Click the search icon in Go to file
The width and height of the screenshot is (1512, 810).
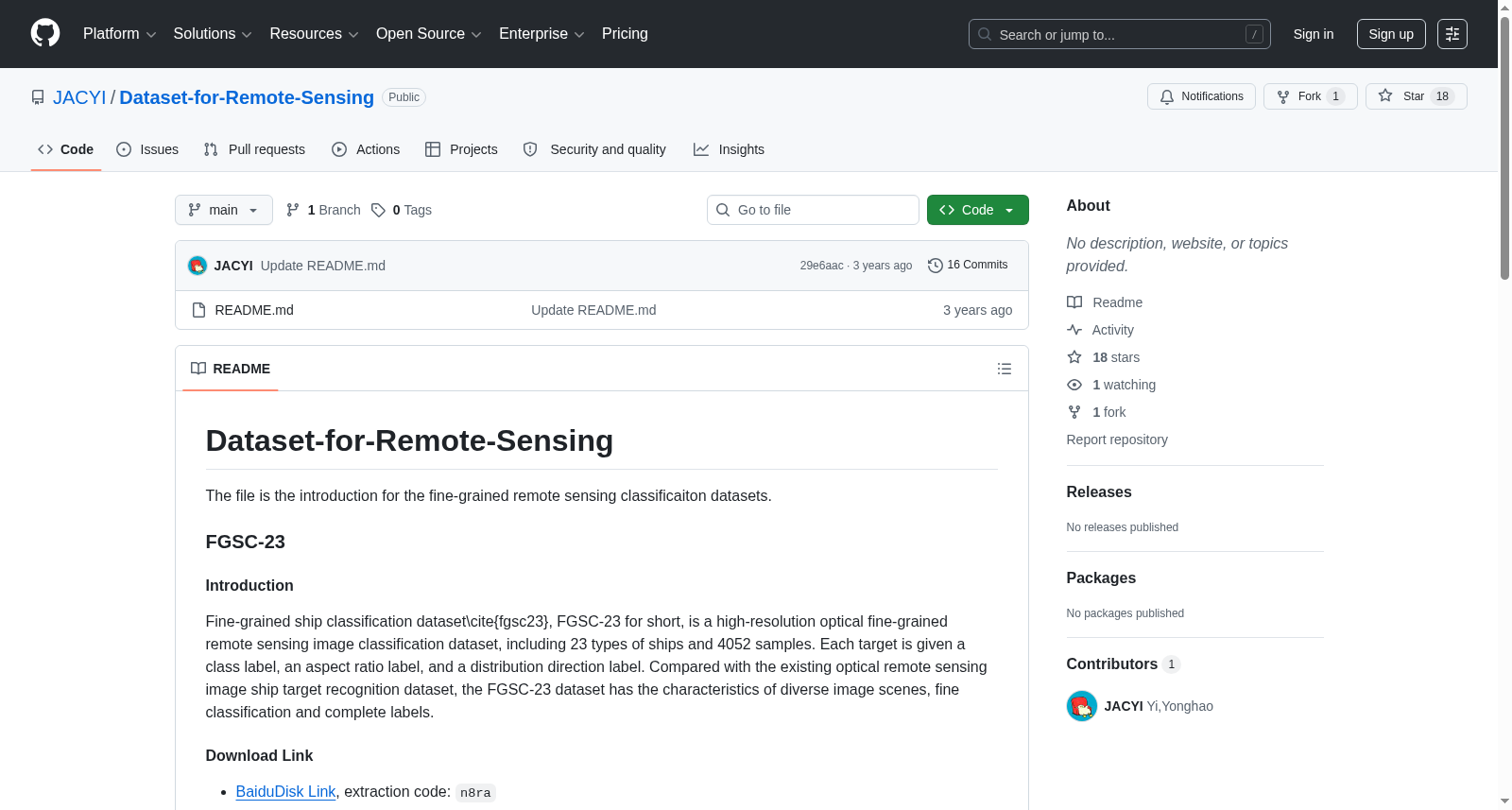coord(723,210)
